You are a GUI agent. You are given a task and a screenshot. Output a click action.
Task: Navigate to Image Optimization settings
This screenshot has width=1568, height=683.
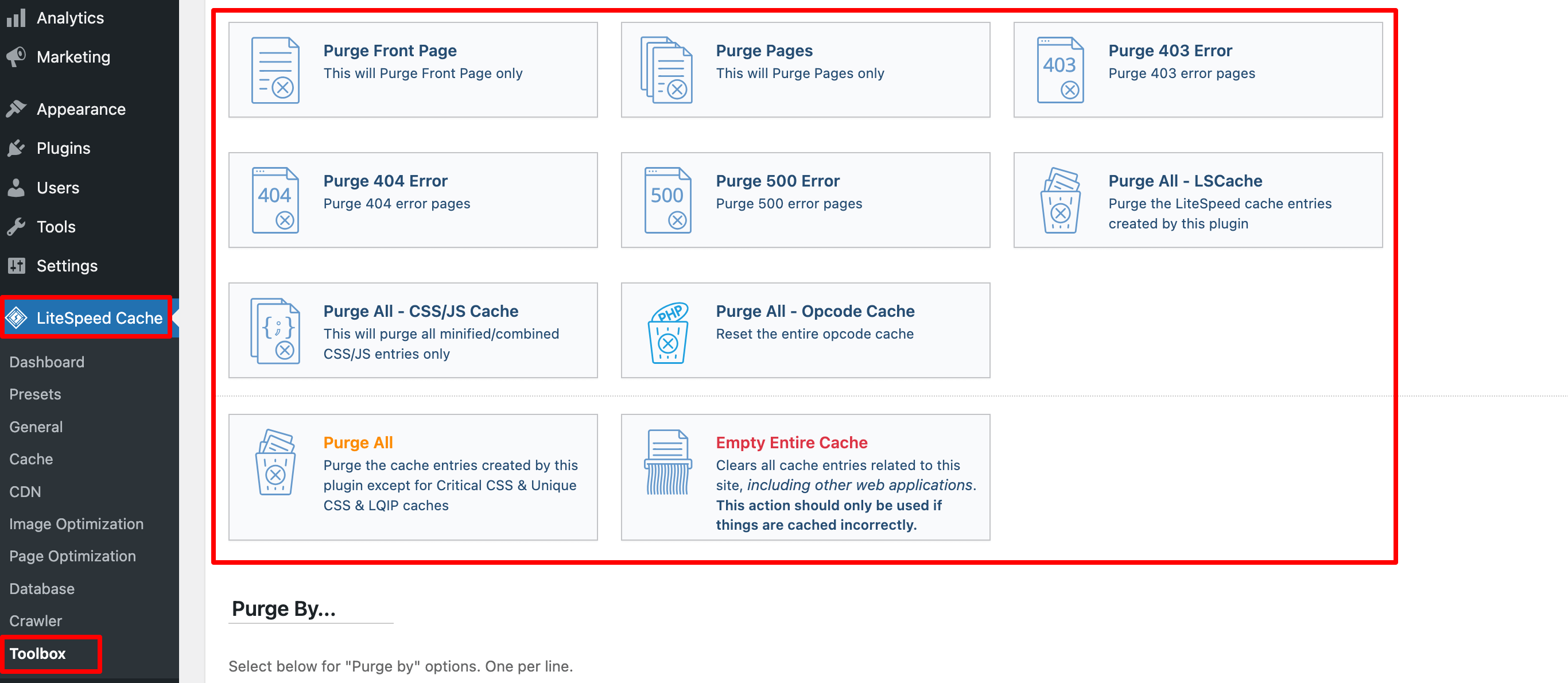[x=77, y=522]
